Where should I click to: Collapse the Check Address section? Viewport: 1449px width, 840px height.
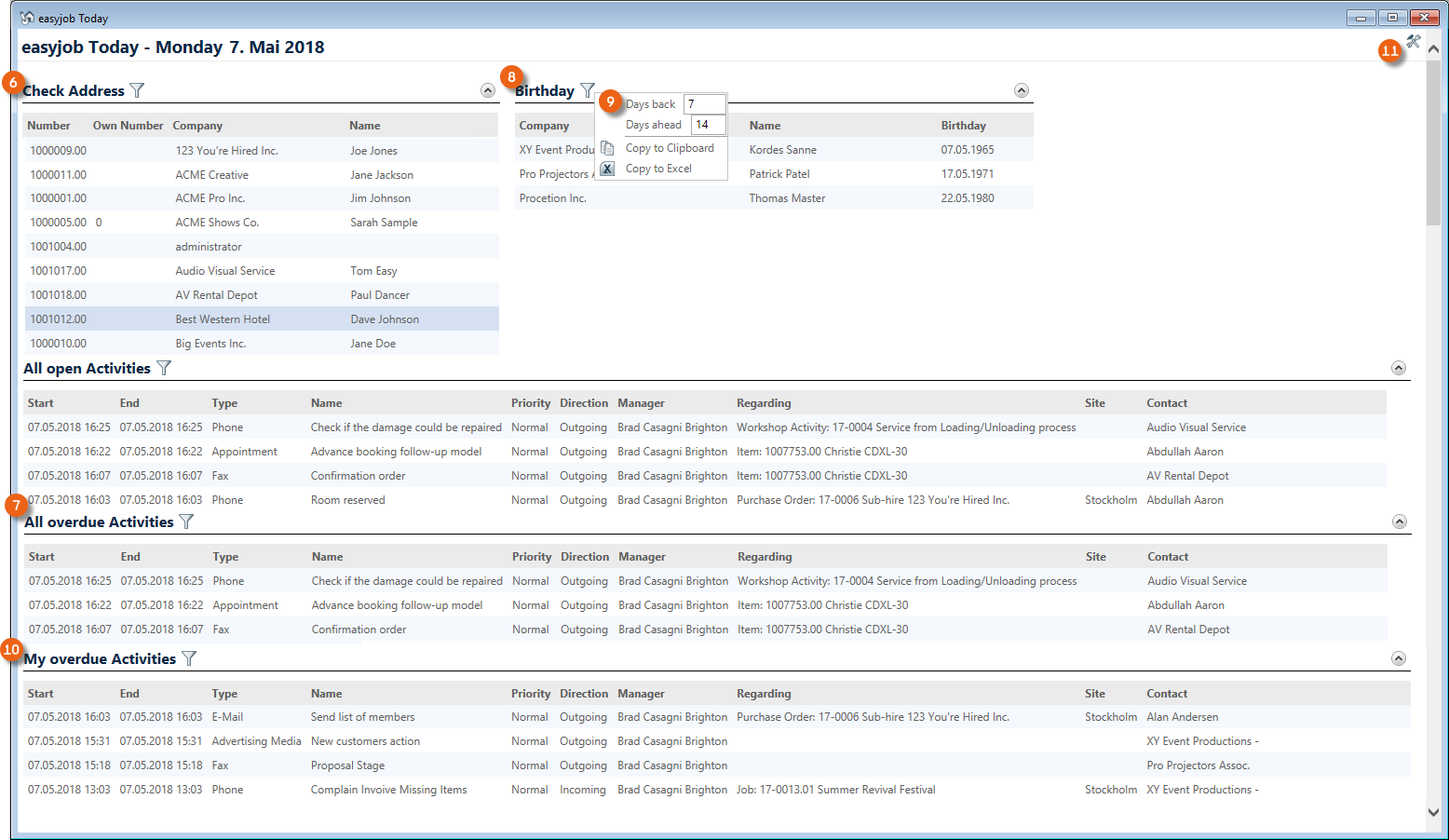pos(487,90)
